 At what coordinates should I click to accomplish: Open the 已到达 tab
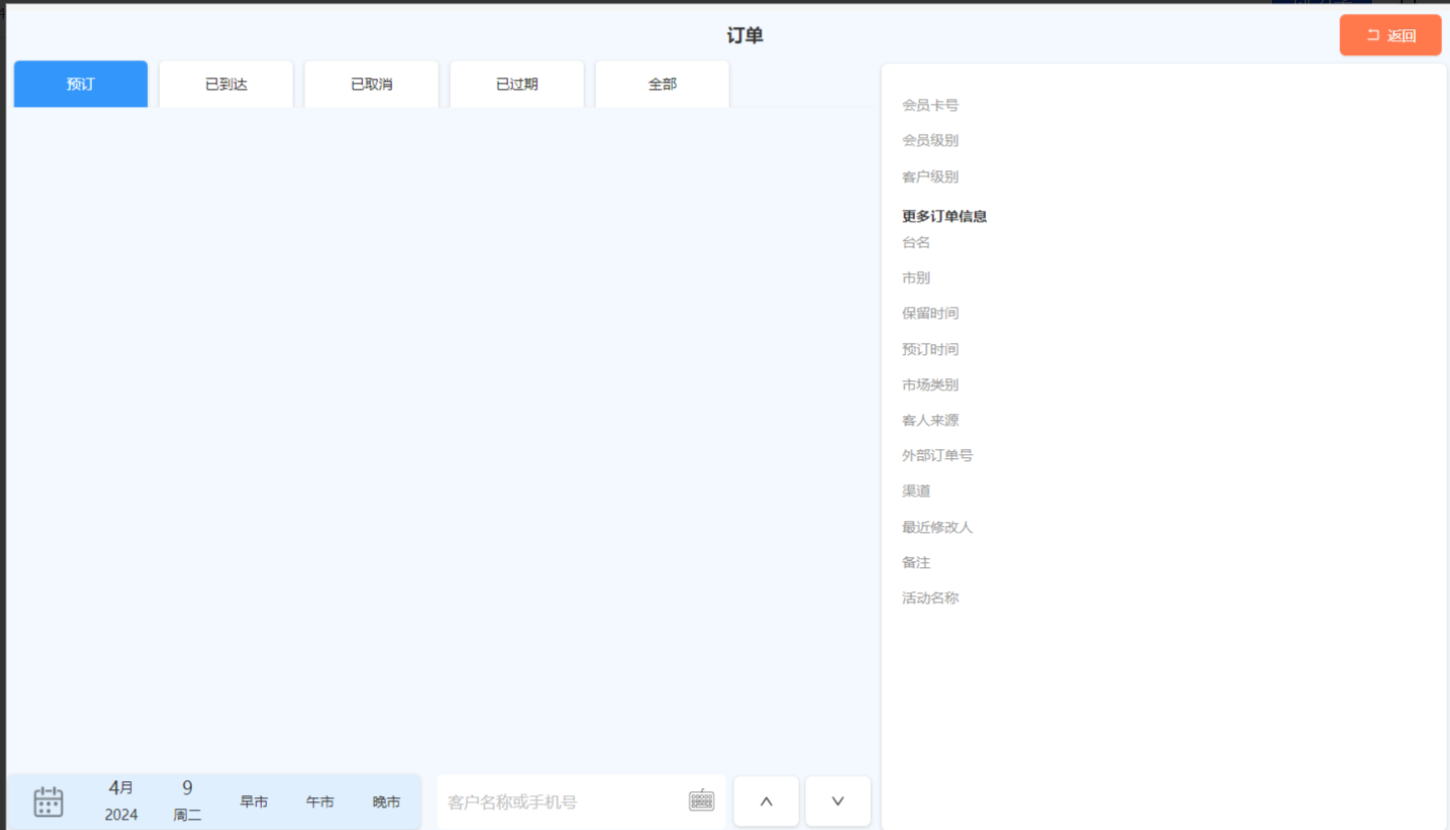point(226,84)
